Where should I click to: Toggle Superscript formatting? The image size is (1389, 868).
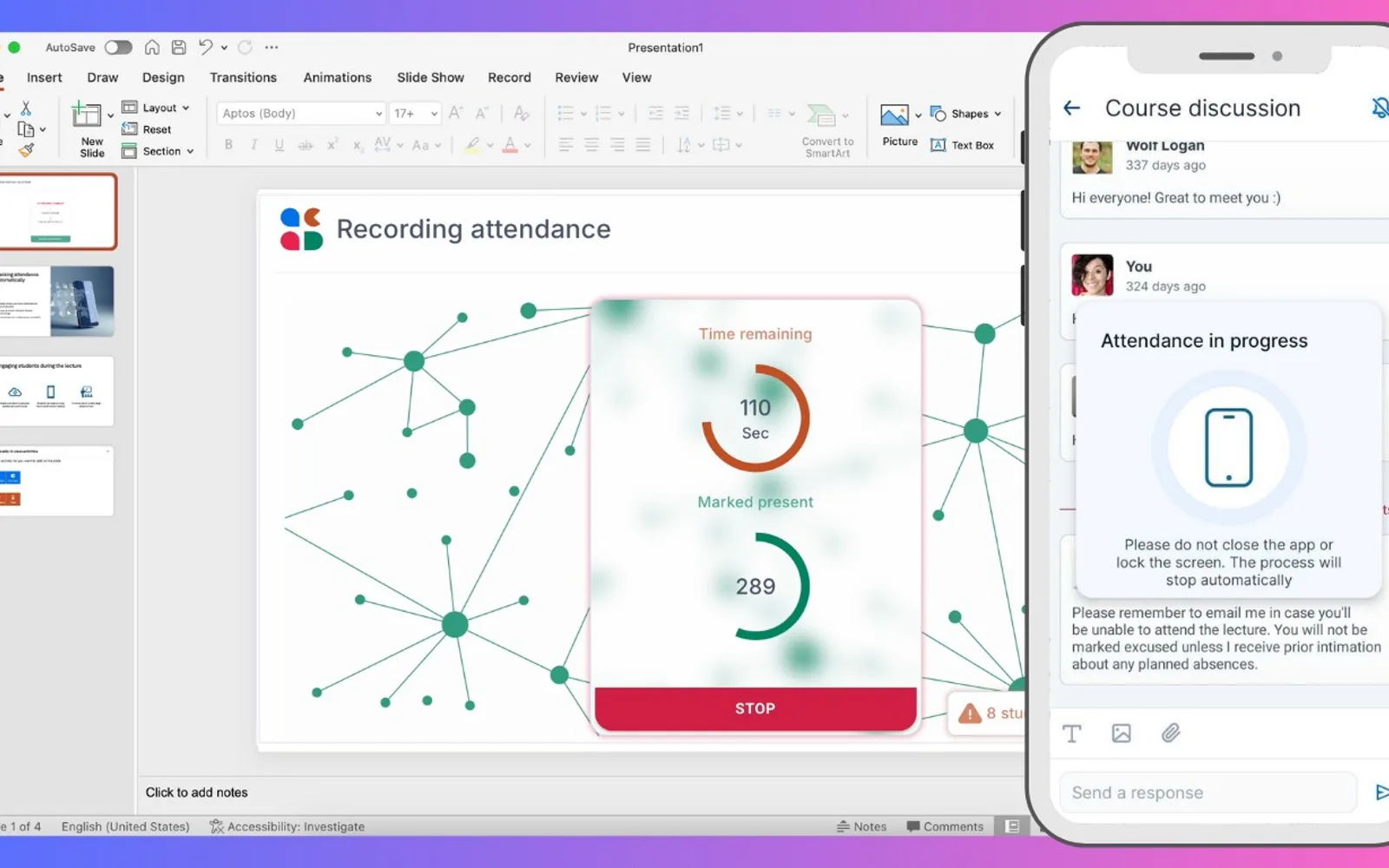tap(332, 145)
